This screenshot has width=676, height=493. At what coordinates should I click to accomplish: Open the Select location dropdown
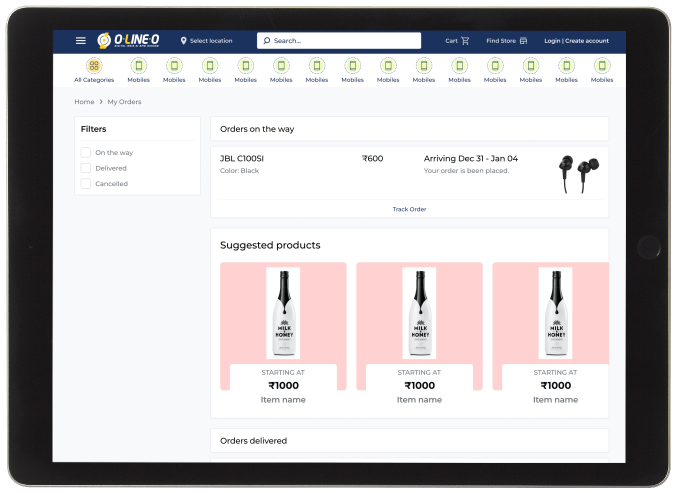click(x=207, y=41)
